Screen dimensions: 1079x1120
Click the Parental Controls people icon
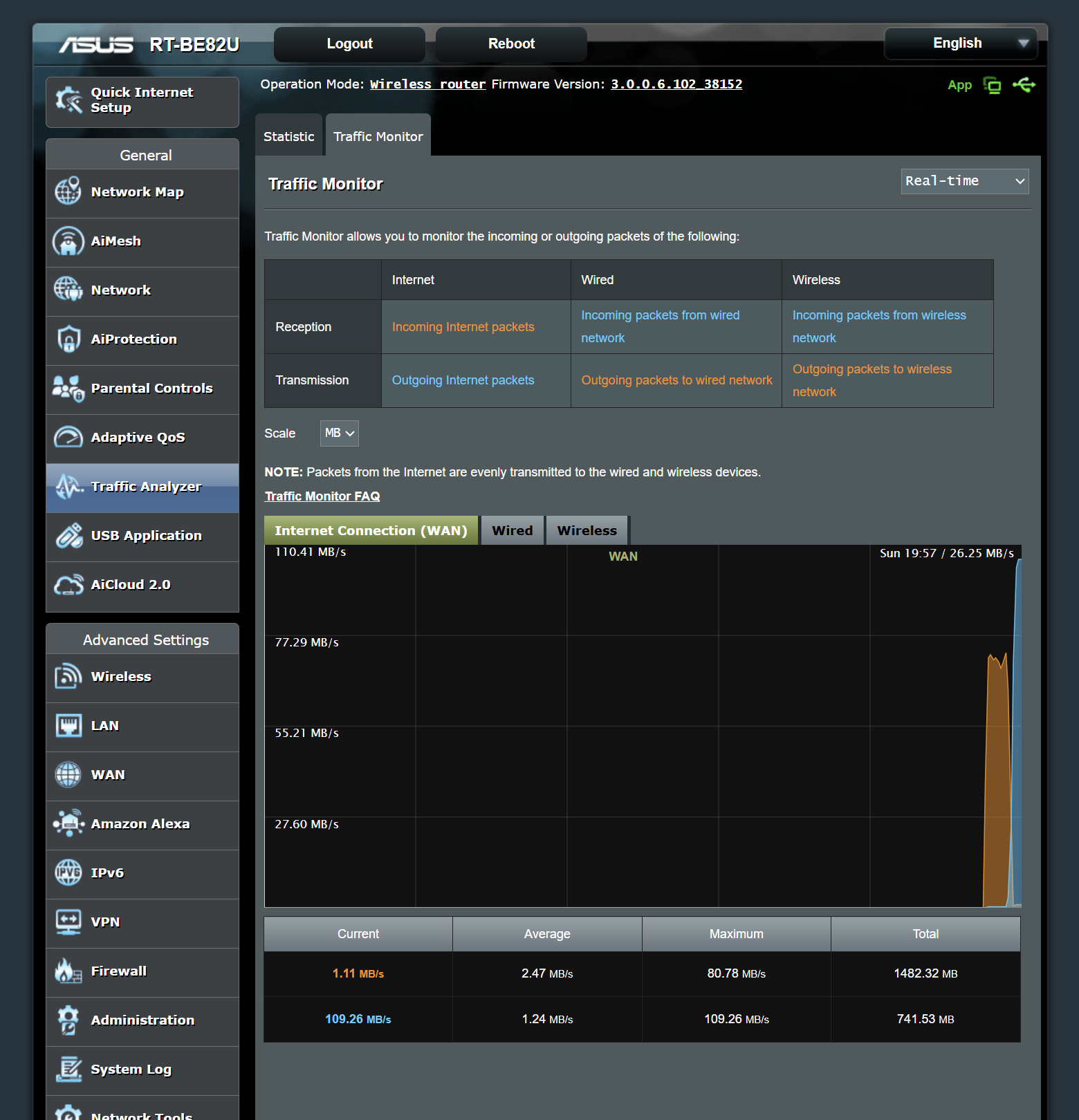(x=68, y=388)
